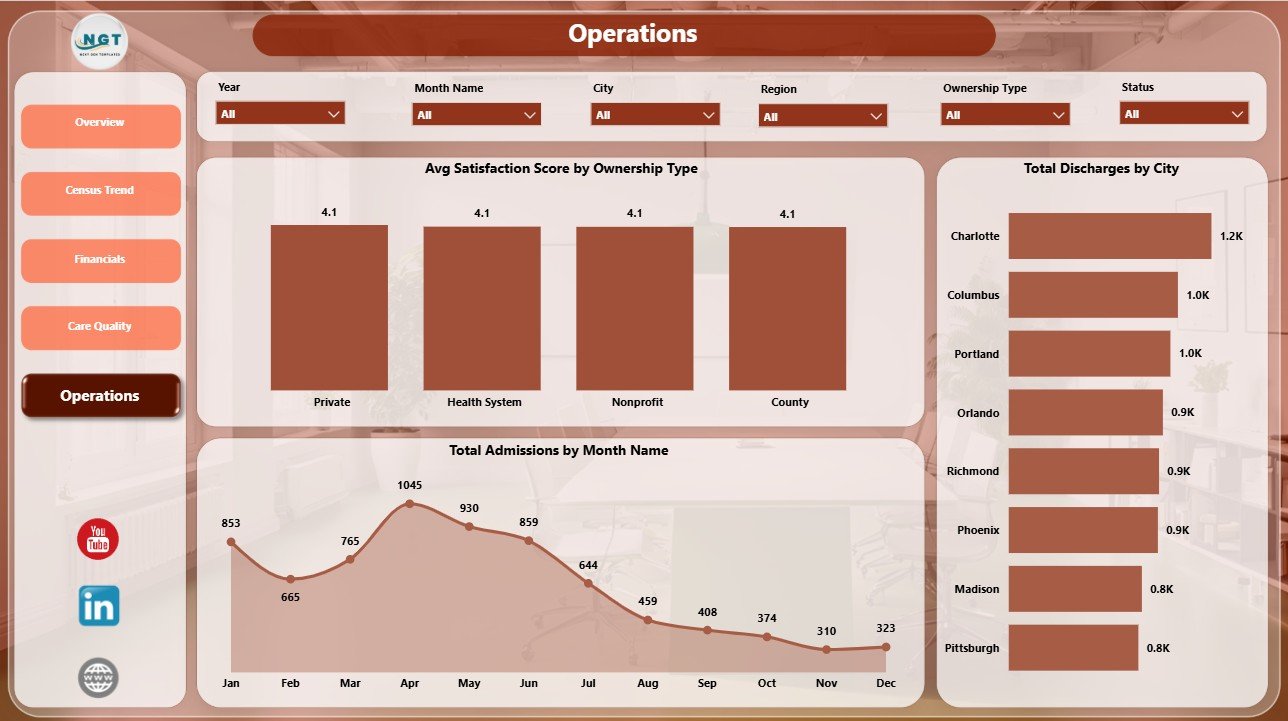
Task: Click the 644 value label above Jul
Action: [x=588, y=565]
